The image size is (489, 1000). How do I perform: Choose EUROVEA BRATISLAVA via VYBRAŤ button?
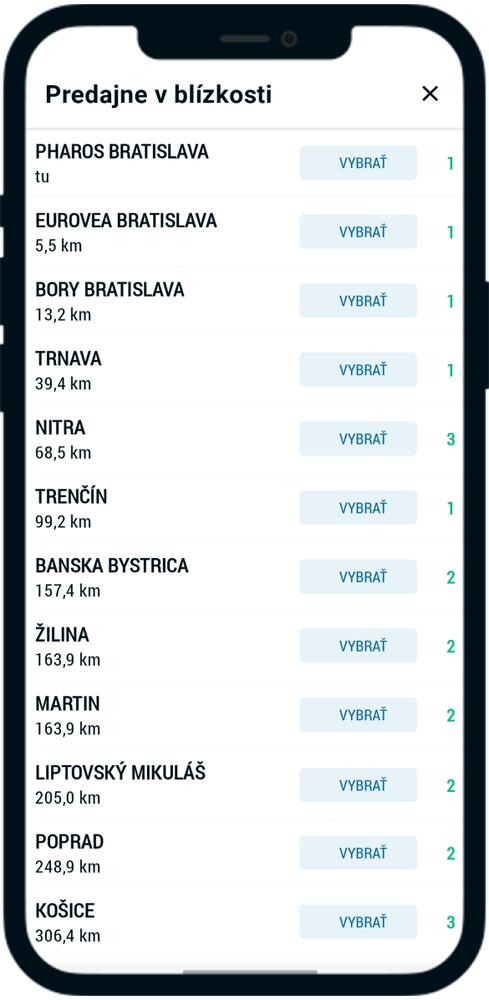pos(358,232)
